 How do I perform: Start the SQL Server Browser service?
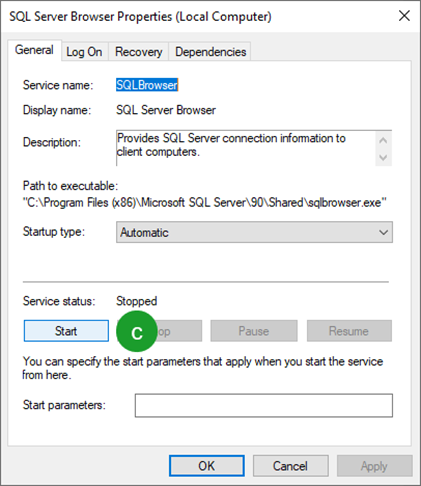(66, 331)
